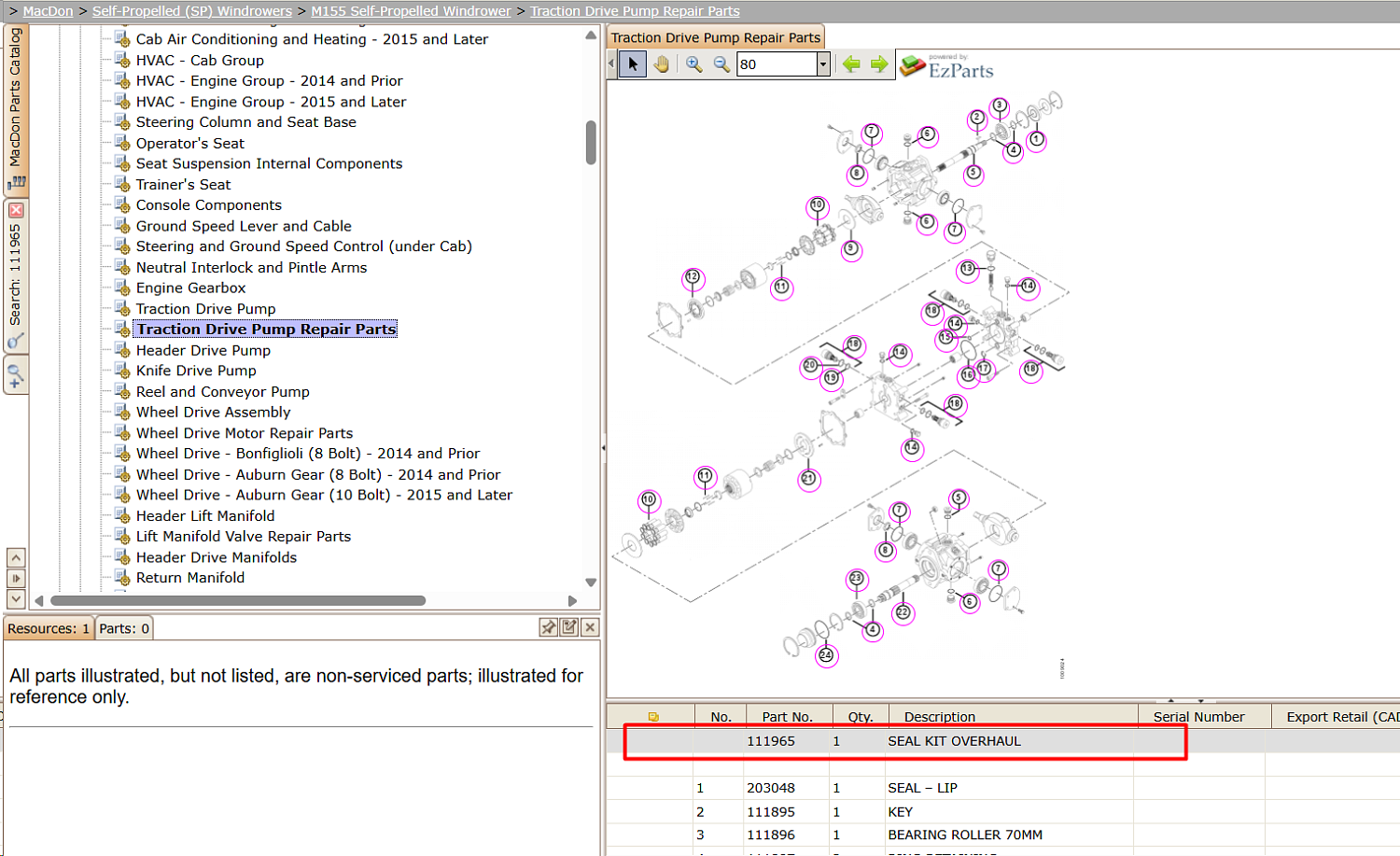Select Neutral Interlock and Pintle Arms item
Viewport: 1400px width, 856px height.
click(x=252, y=267)
